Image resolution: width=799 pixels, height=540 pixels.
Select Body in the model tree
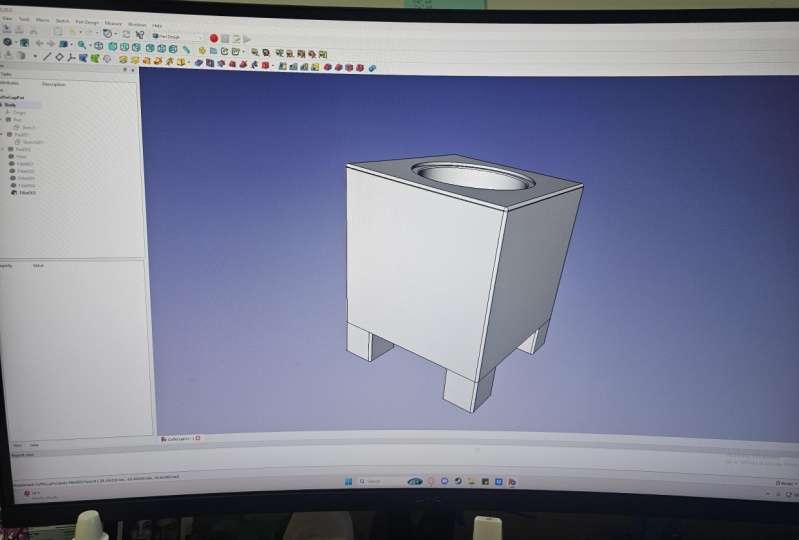click(10, 104)
